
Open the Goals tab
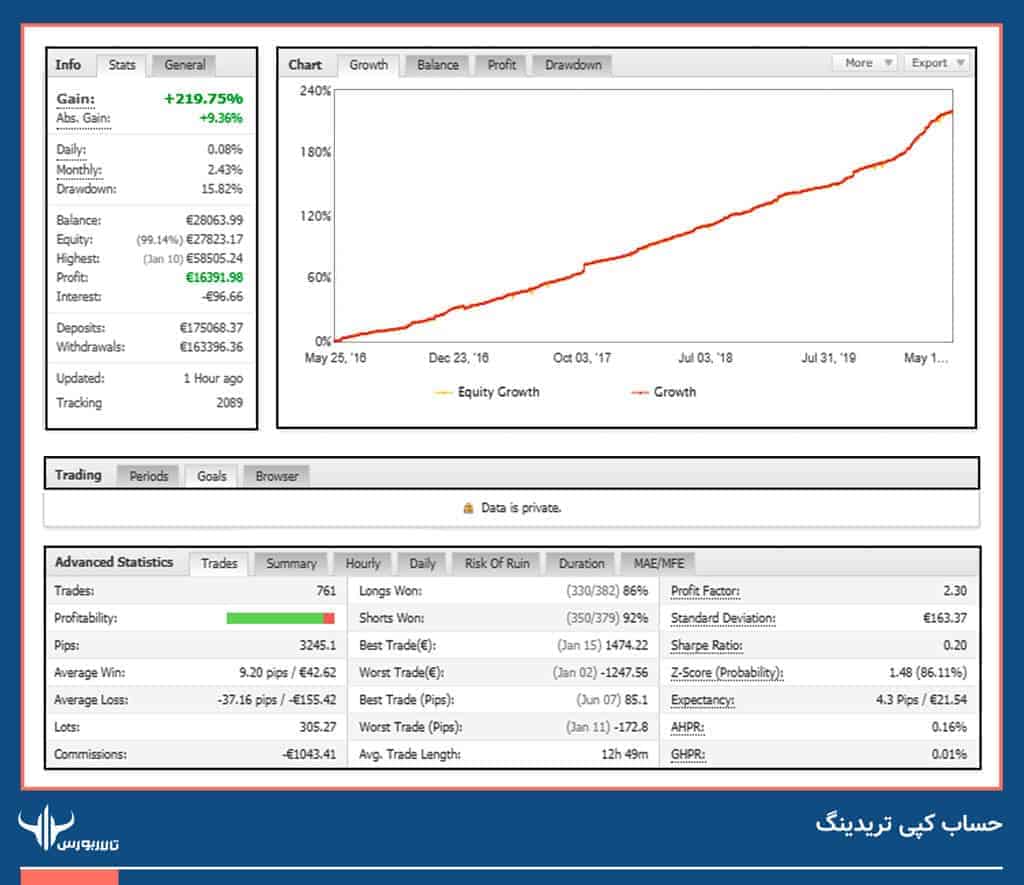click(211, 476)
